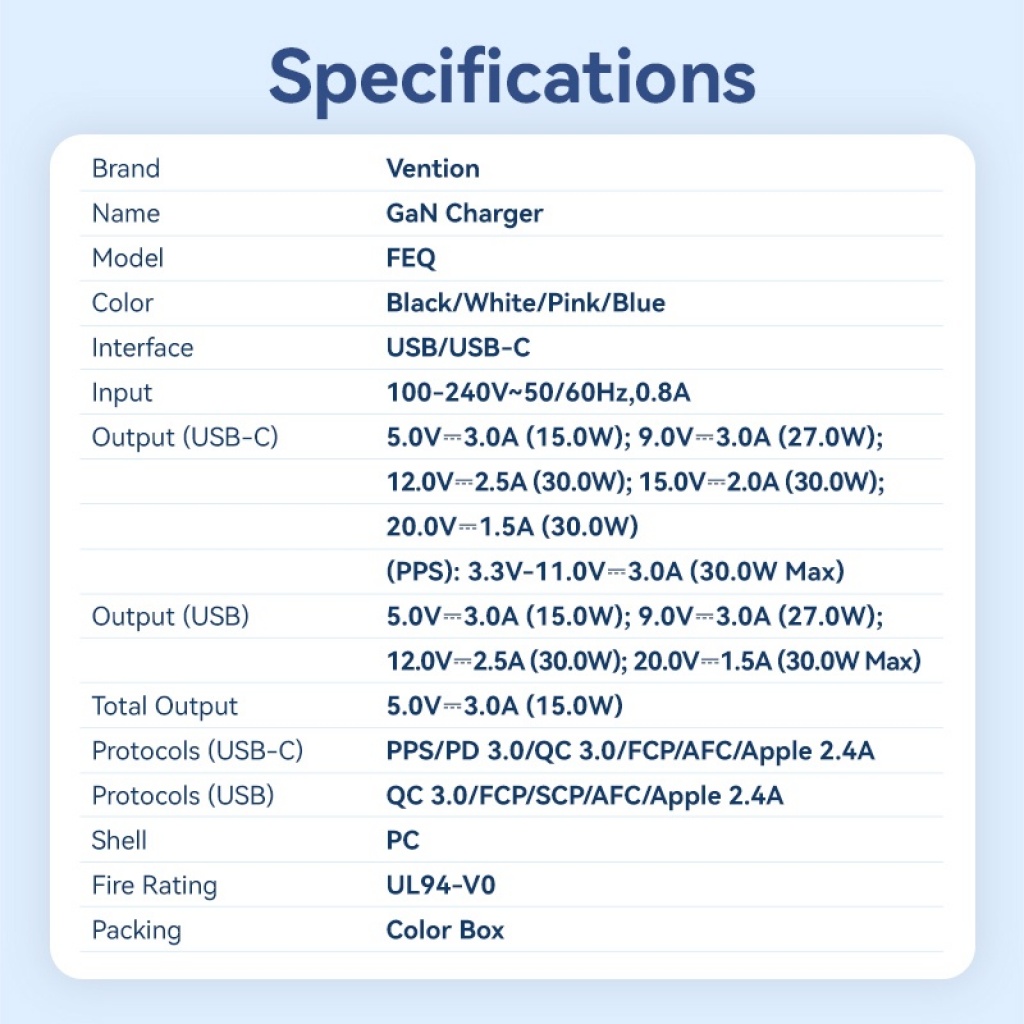The image size is (1024, 1024).
Task: Select the UL94-V0 fire rating value
Action: pyautogui.click(x=441, y=886)
